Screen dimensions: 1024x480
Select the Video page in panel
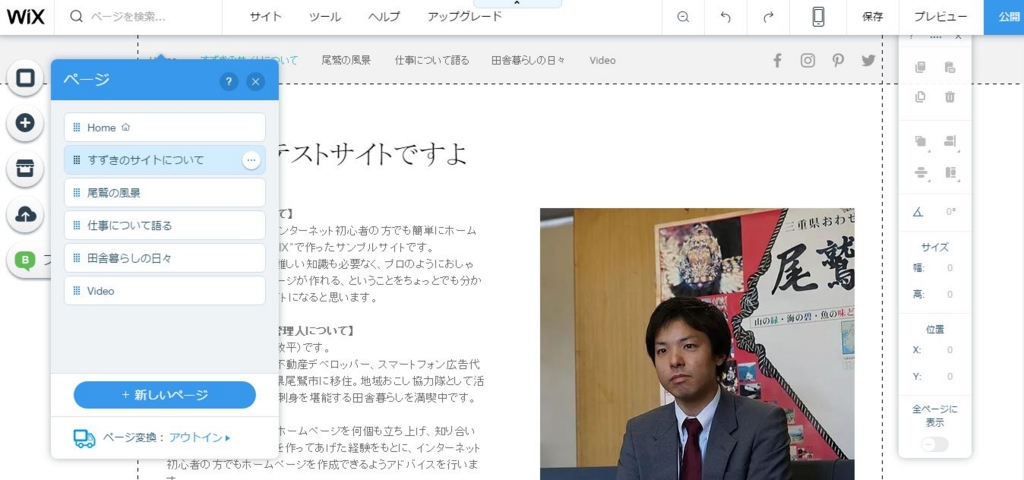click(x=165, y=291)
